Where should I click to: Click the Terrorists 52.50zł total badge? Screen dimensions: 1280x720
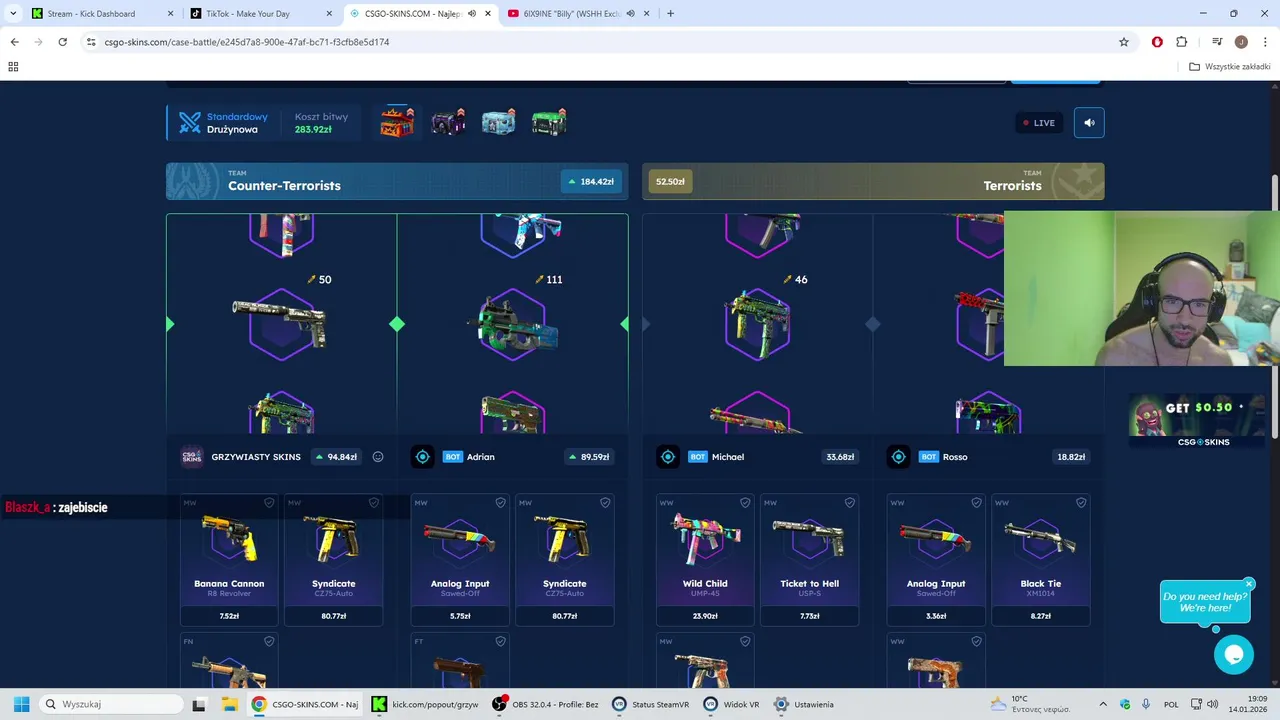point(670,182)
